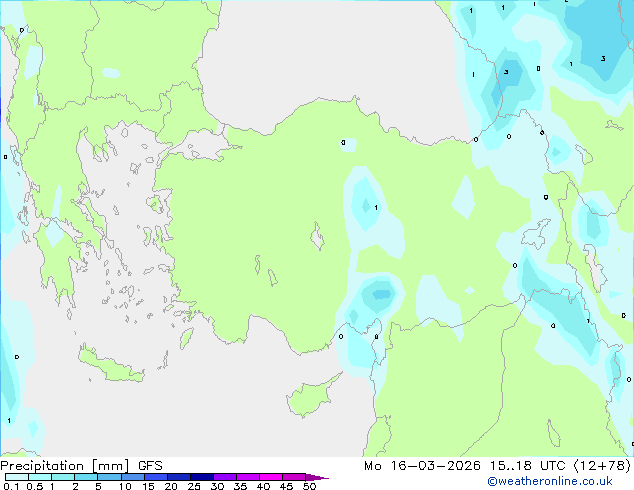Pick the 1–2 mm legend color swatch

[63, 477]
